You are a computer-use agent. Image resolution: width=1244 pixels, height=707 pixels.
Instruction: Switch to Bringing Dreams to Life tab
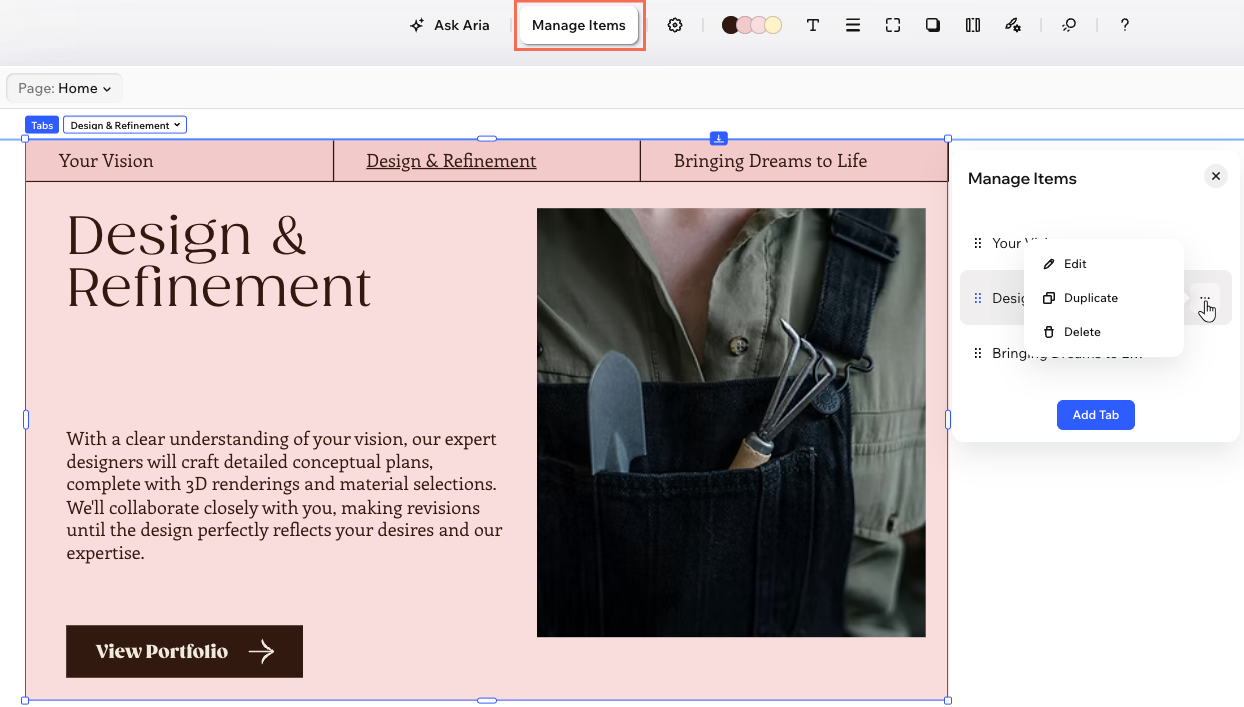770,161
